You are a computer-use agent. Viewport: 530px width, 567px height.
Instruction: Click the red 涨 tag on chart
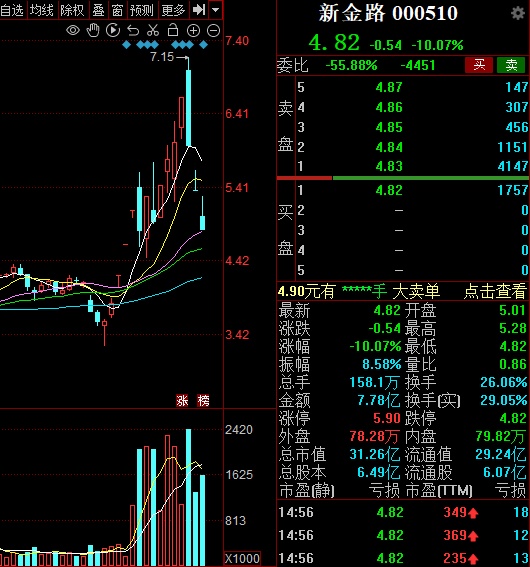pos(182,400)
